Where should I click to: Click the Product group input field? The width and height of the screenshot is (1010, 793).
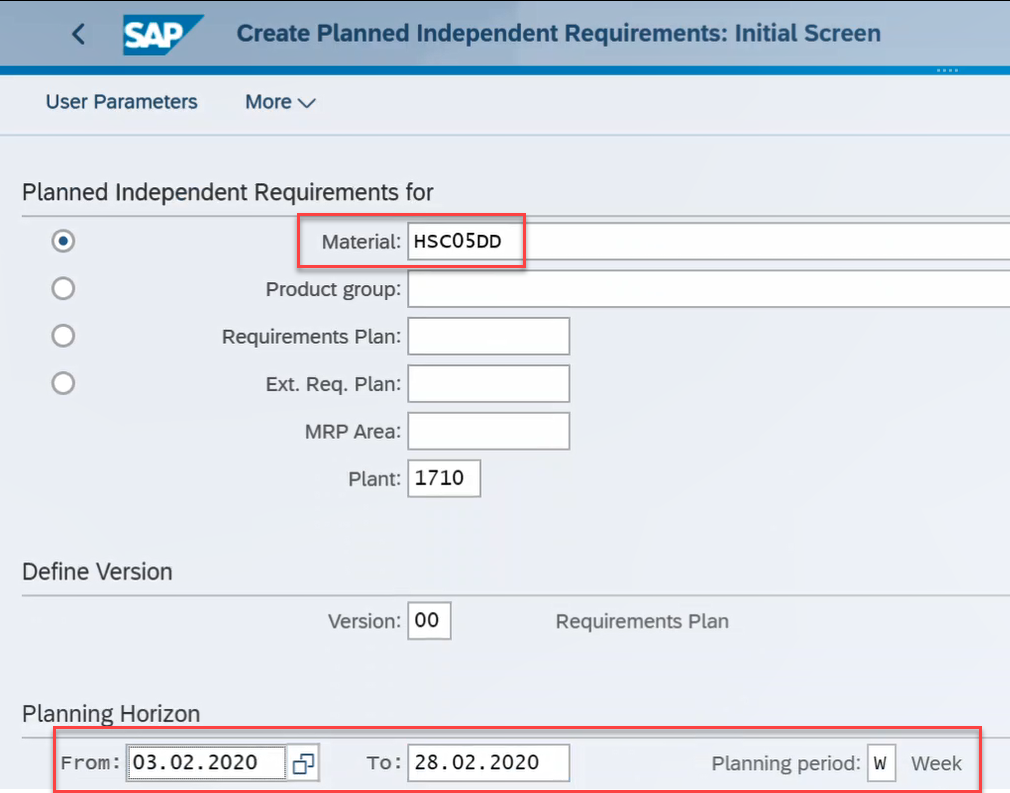(x=700, y=289)
